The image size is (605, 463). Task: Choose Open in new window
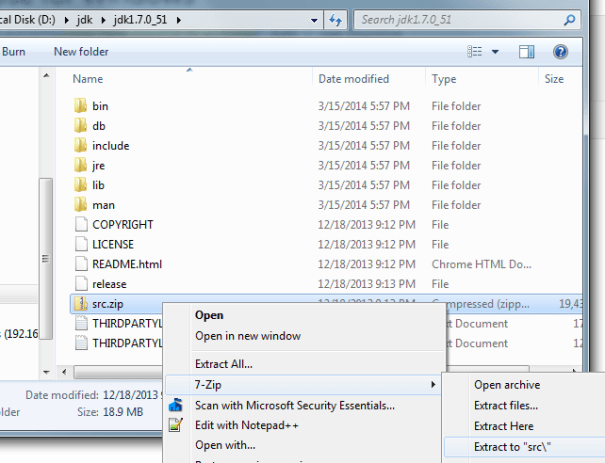coord(248,336)
